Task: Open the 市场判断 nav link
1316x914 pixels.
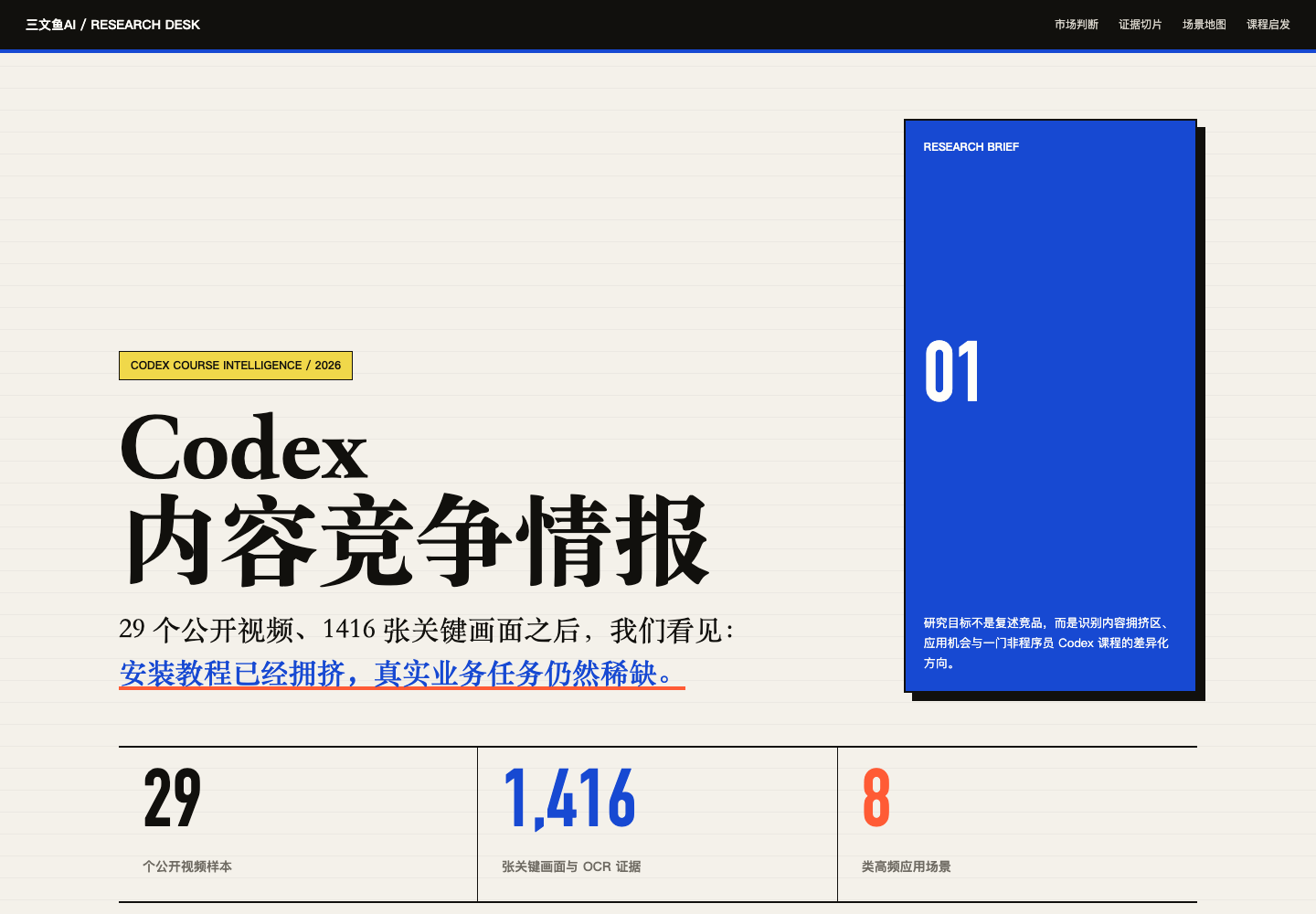Action: tap(1077, 25)
